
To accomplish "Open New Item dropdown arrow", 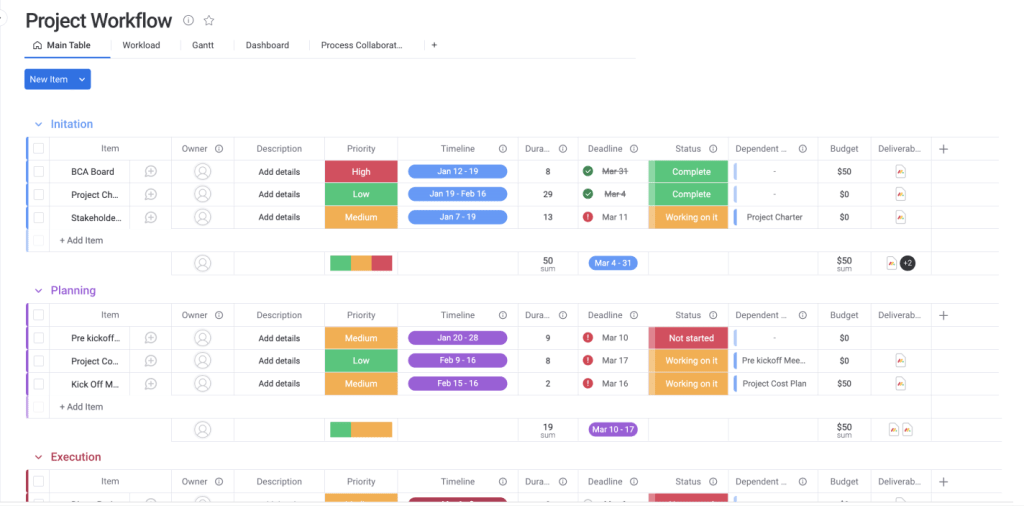I will 82,80.
